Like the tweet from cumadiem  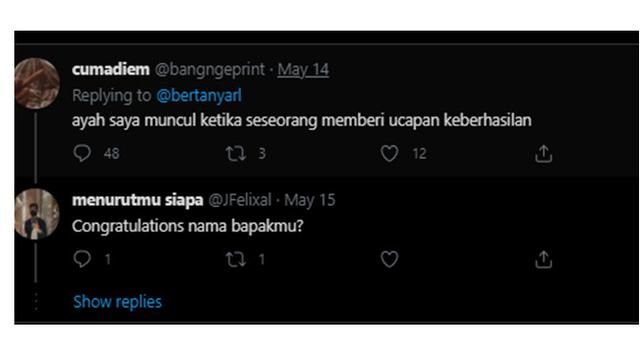click(389, 154)
